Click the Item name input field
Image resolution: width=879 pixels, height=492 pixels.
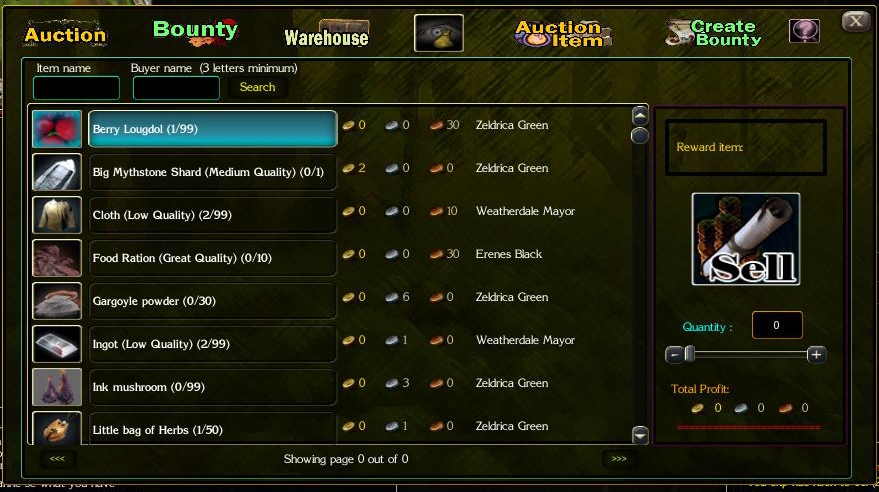tap(76, 88)
